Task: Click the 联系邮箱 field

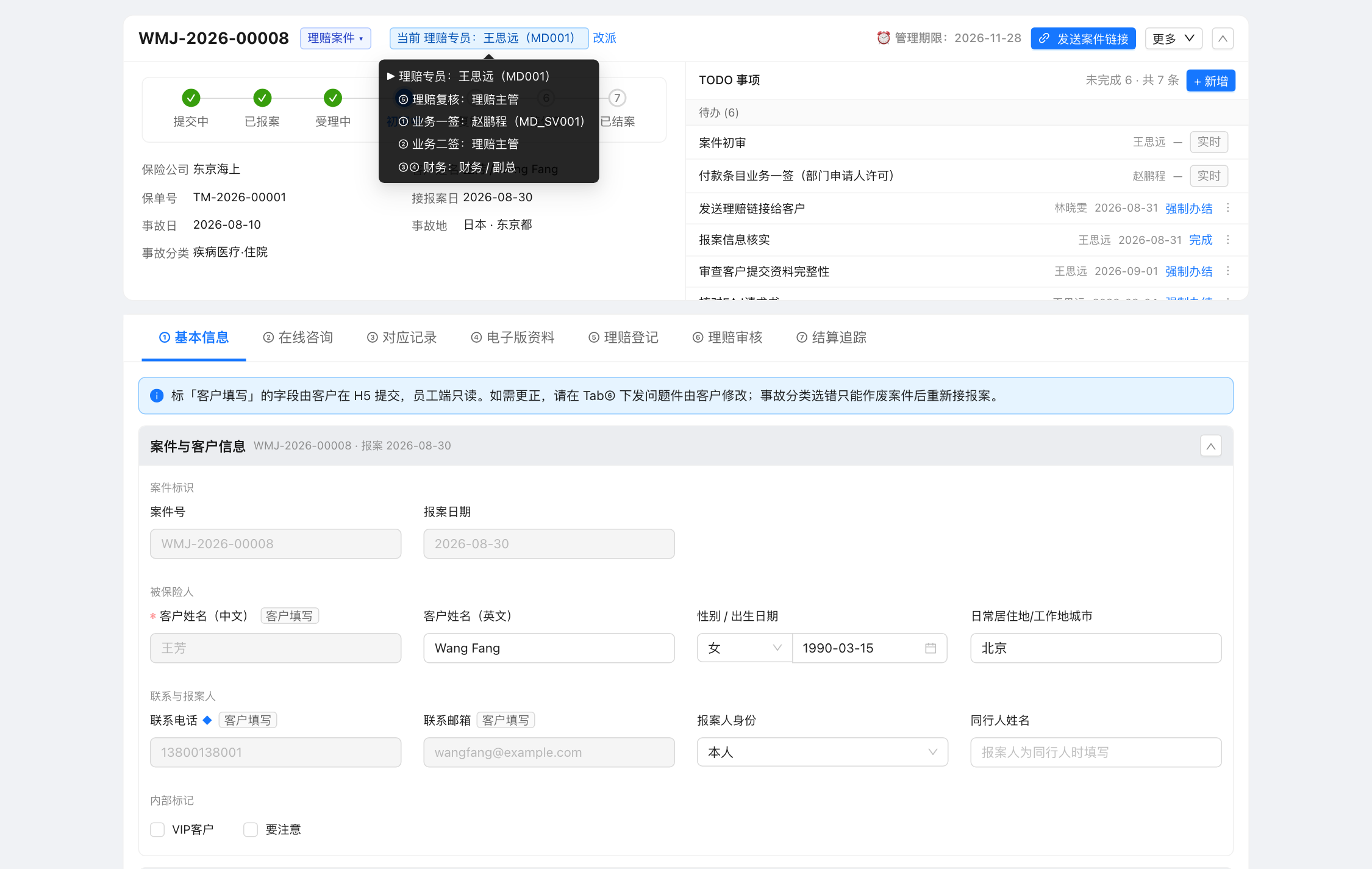Action: 549,753
